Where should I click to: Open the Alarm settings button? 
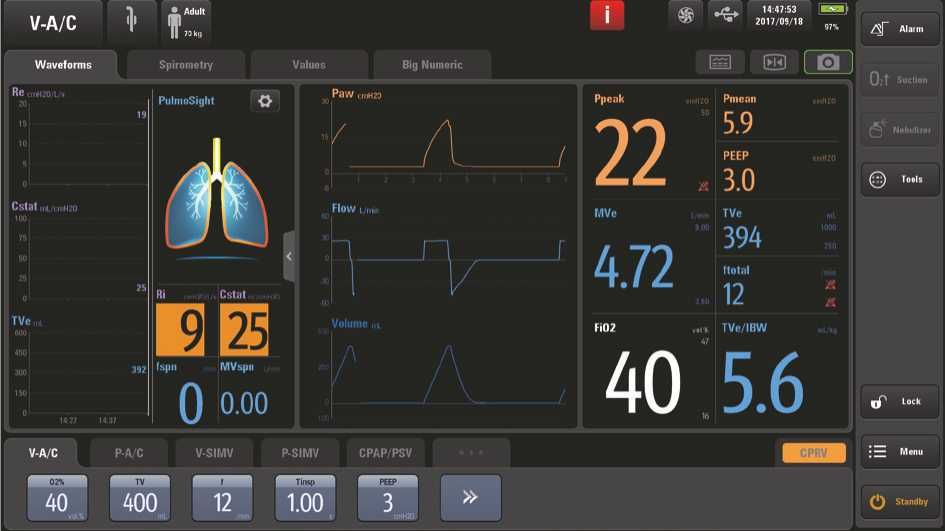pyautogui.click(x=899, y=29)
